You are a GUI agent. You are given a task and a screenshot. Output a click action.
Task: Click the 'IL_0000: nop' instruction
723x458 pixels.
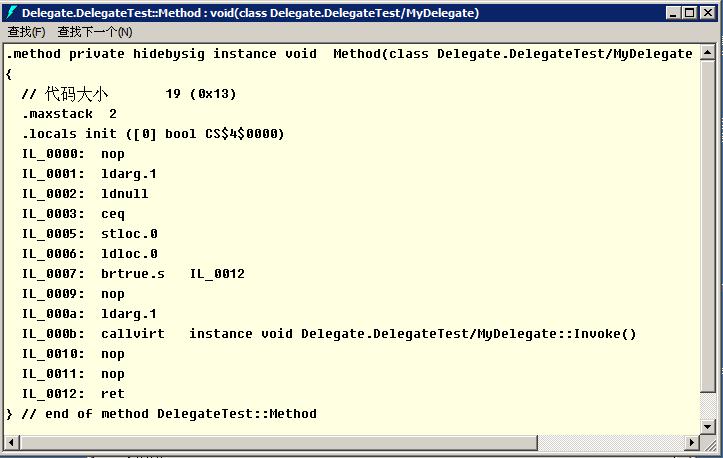[73, 154]
